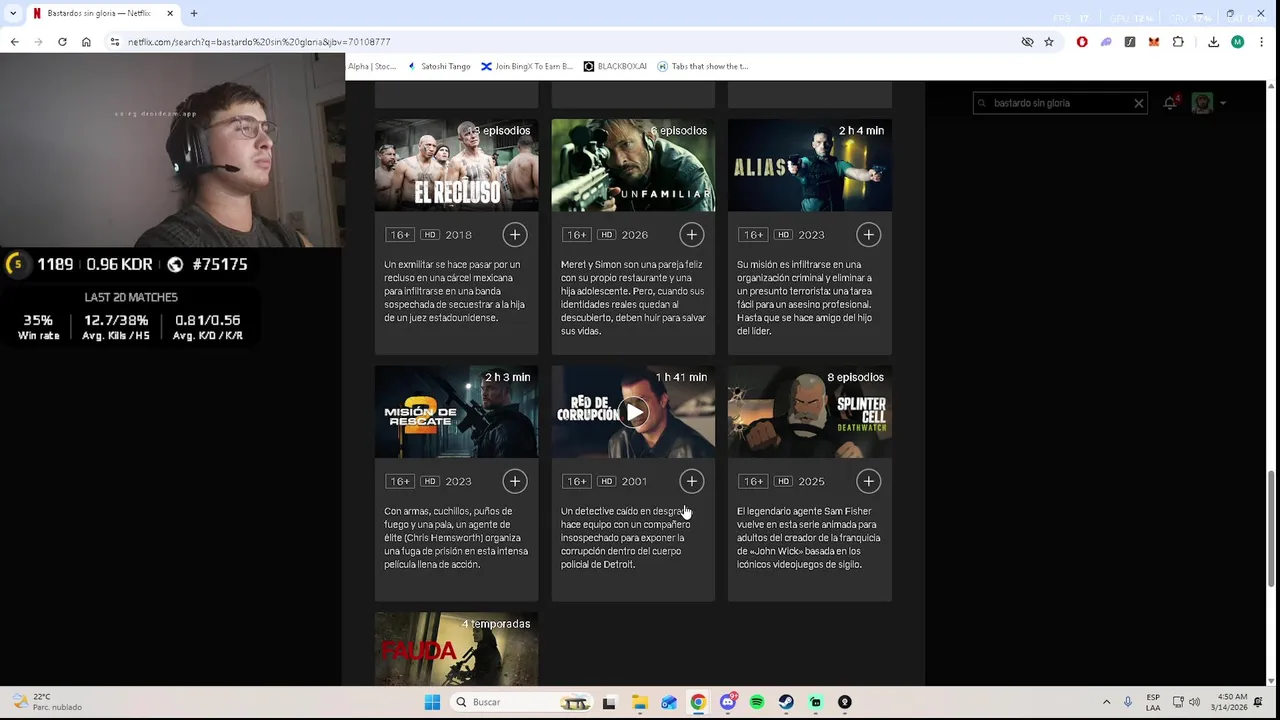Expand the profile dropdown caret
This screenshot has height=720, width=1280.
click(1222, 103)
